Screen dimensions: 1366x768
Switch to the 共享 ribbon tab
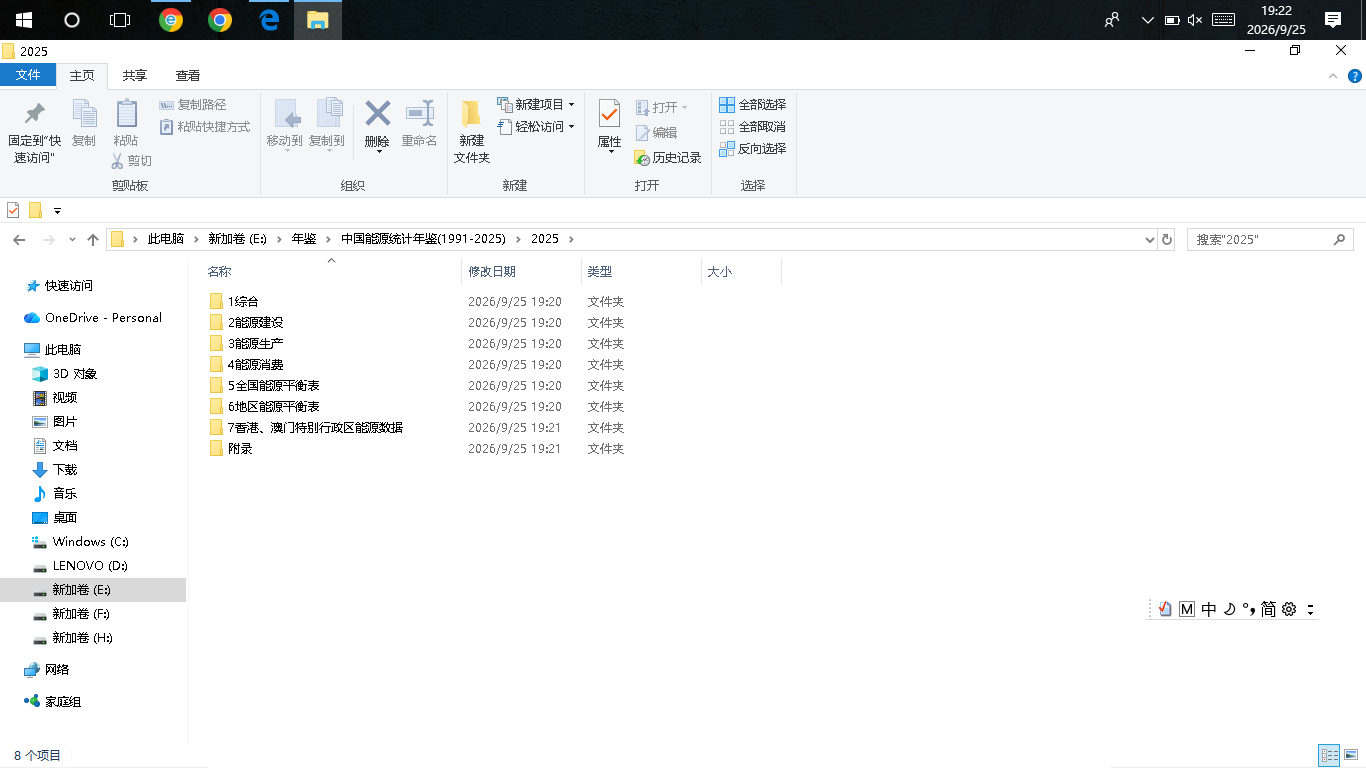click(135, 76)
